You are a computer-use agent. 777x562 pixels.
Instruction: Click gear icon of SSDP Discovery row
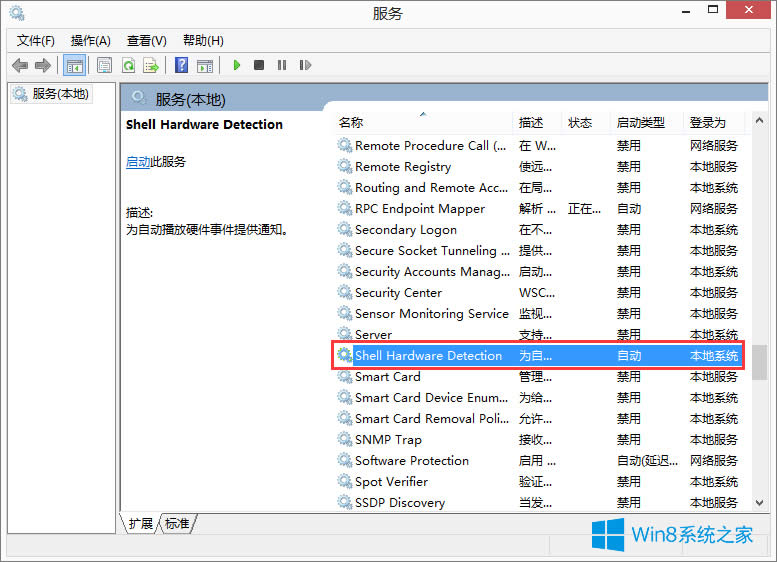pyautogui.click(x=345, y=502)
